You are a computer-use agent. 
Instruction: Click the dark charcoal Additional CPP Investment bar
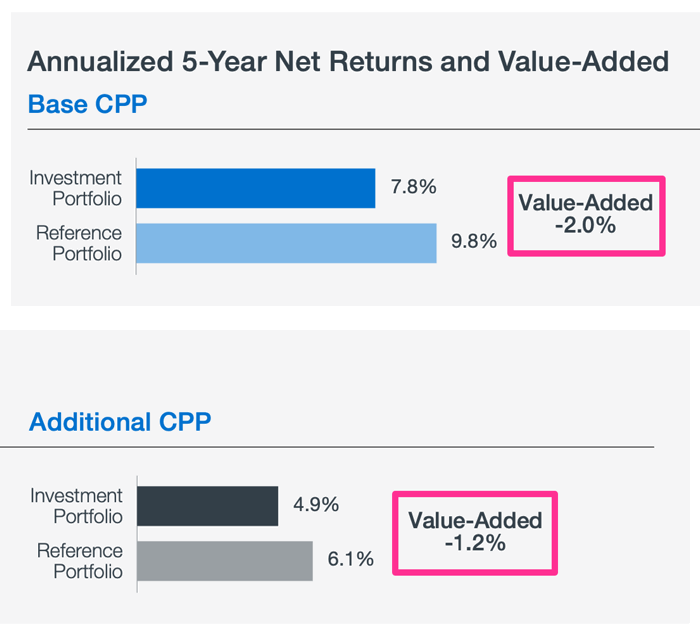coord(207,506)
